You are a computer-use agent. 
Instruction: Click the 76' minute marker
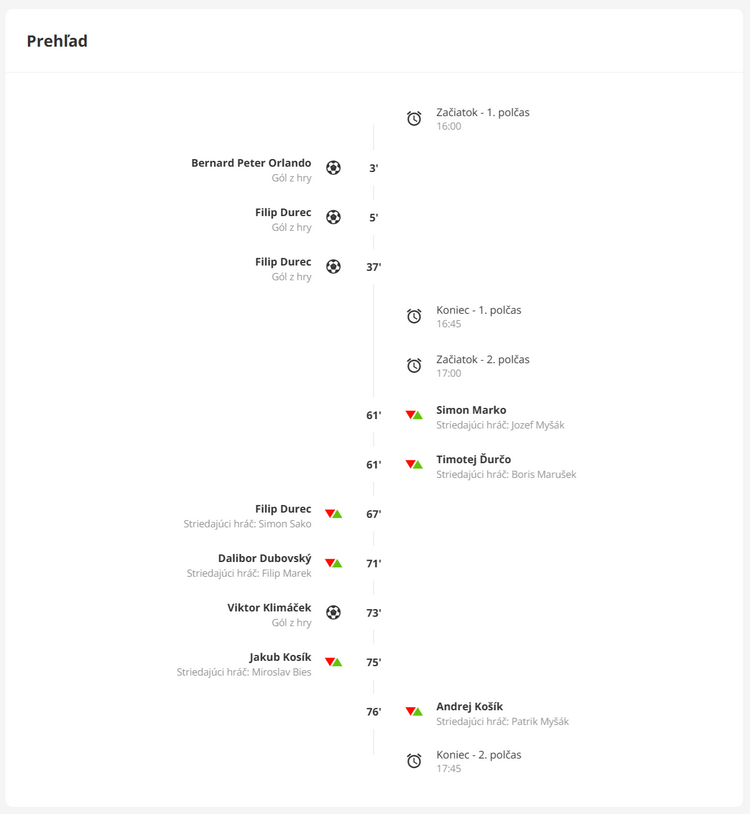pos(374,712)
